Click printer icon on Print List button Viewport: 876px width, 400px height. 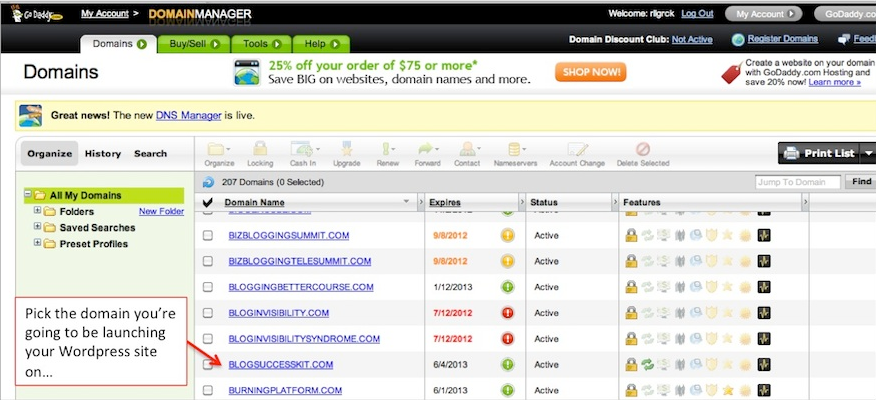pos(791,153)
